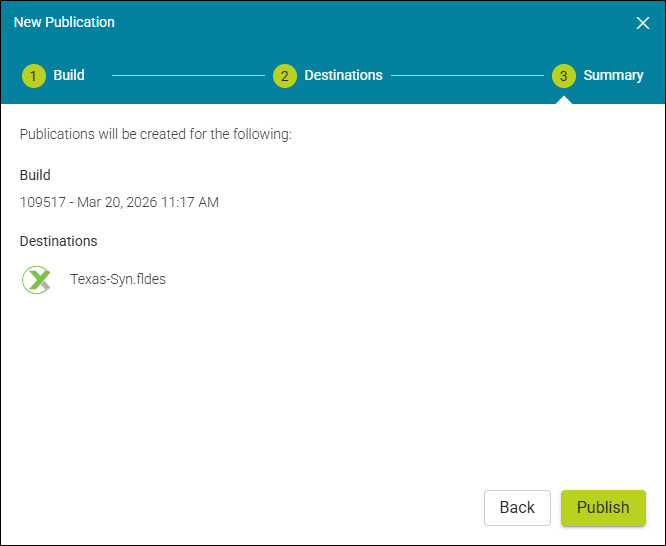Image resolution: width=666 pixels, height=546 pixels.
Task: Select the Texas-Syn.fldes destination name
Action: 118,280
